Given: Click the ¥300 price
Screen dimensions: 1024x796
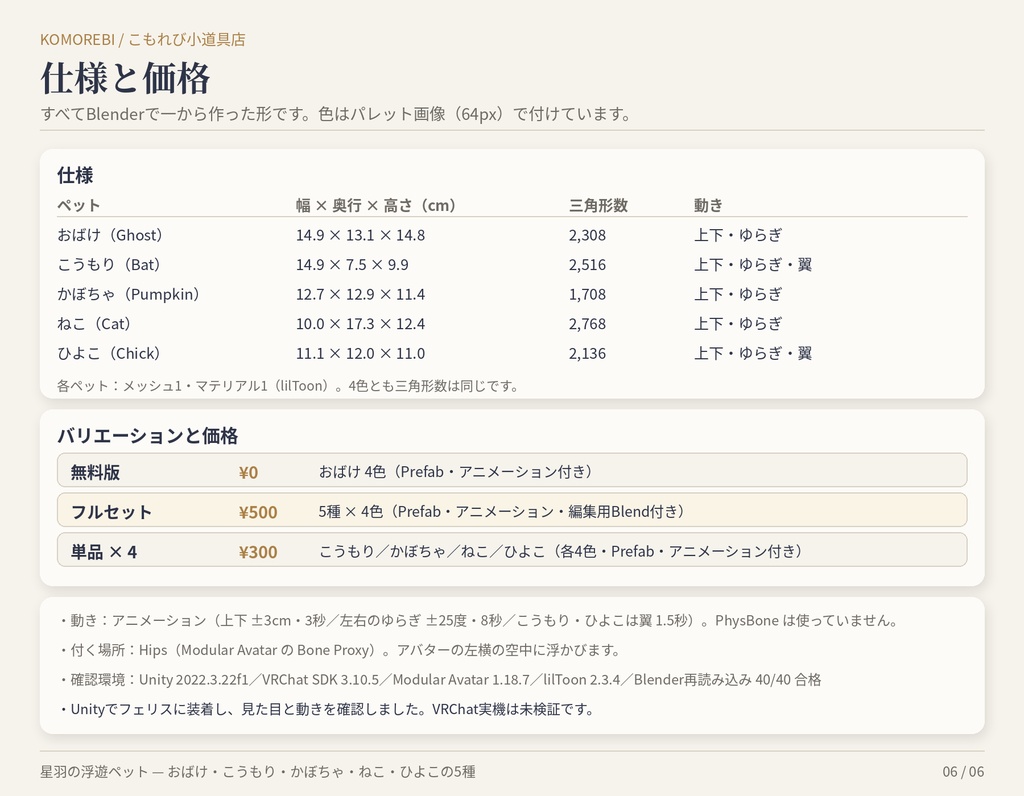Looking at the screenshot, I should [258, 552].
